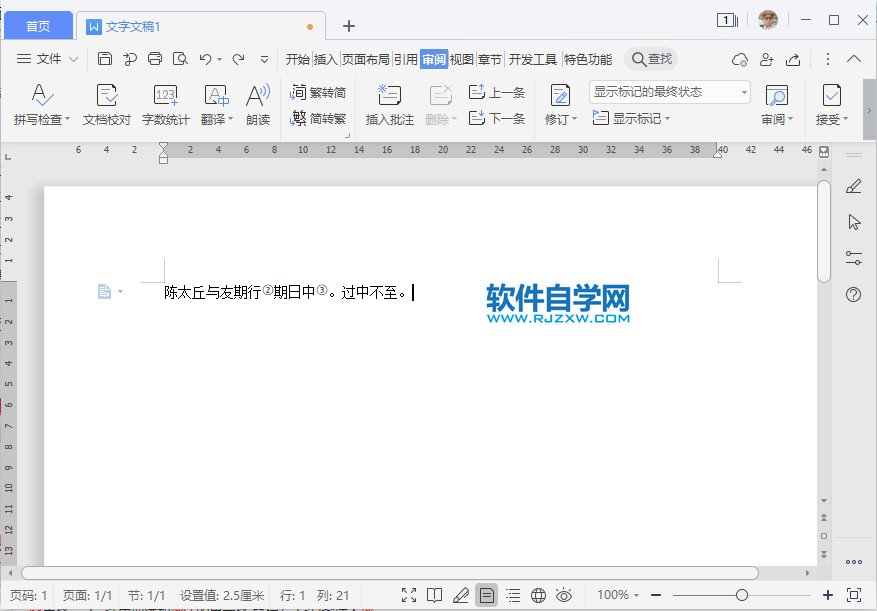Enable the ink pen annotation toggle

[x=460, y=595]
